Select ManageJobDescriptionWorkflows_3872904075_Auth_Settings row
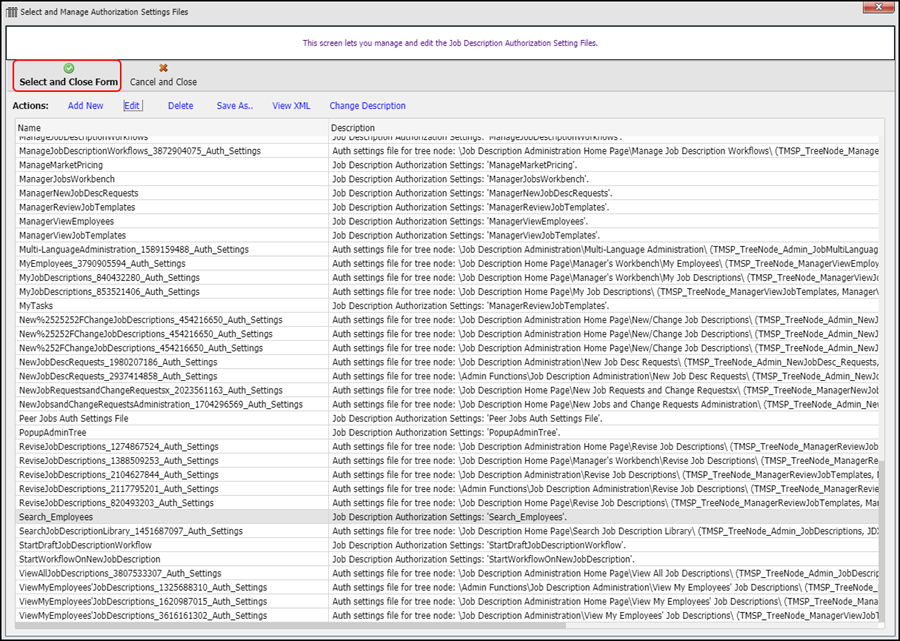The height and width of the screenshot is (641, 900). coord(447,151)
